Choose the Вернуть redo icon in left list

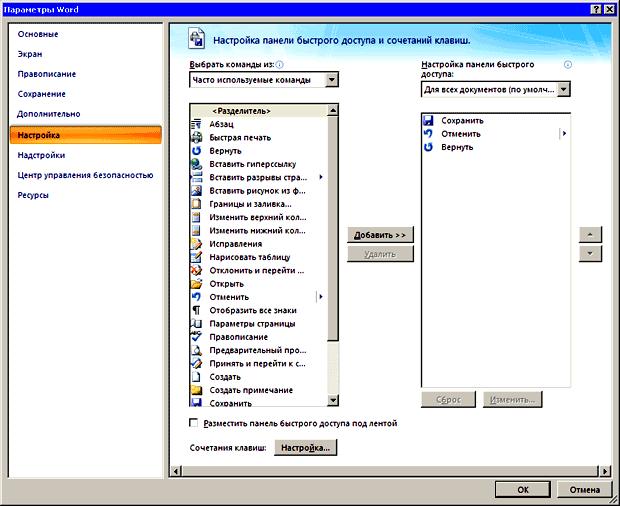pyautogui.click(x=196, y=151)
